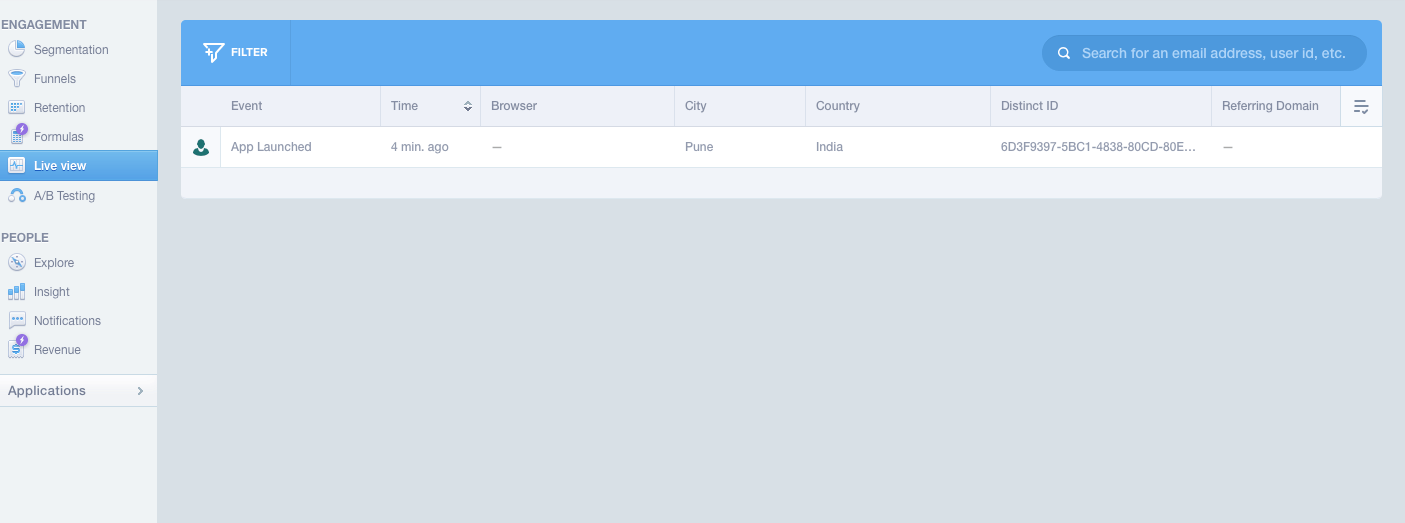Click the Explore compass icon
Screen dimensions: 1405x523
click(x=16, y=262)
